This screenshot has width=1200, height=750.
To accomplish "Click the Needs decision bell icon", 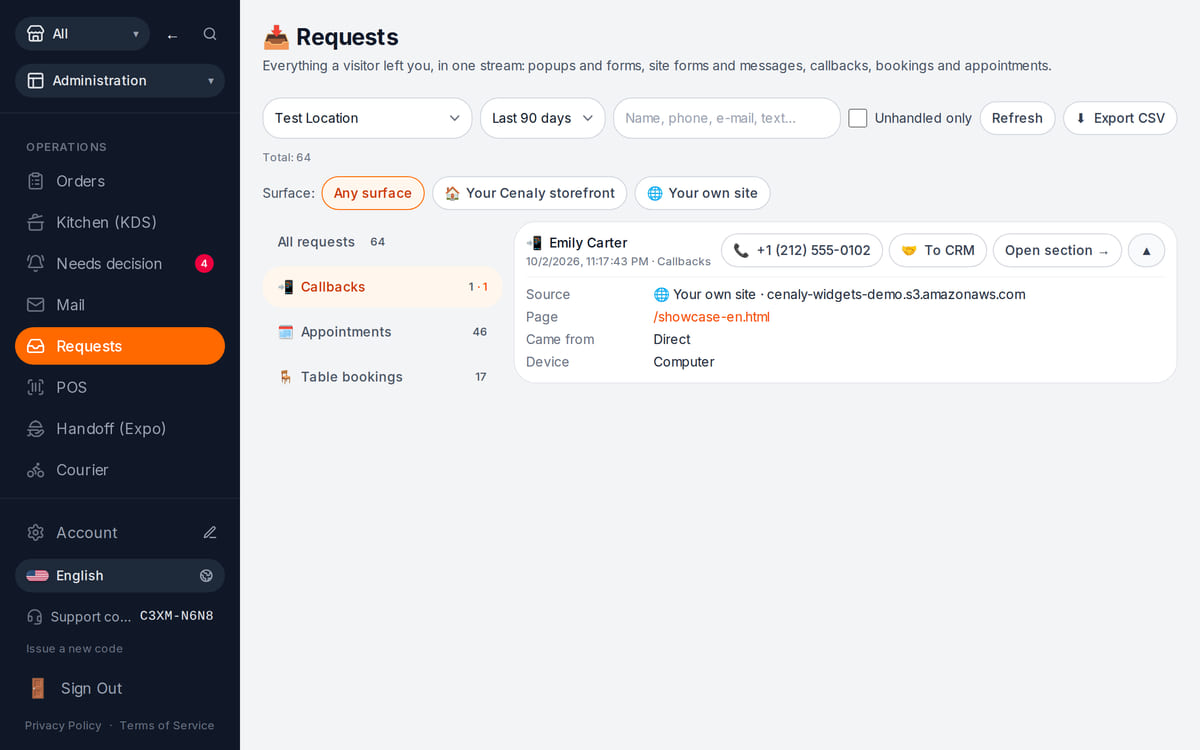I will pyautogui.click(x=36, y=264).
